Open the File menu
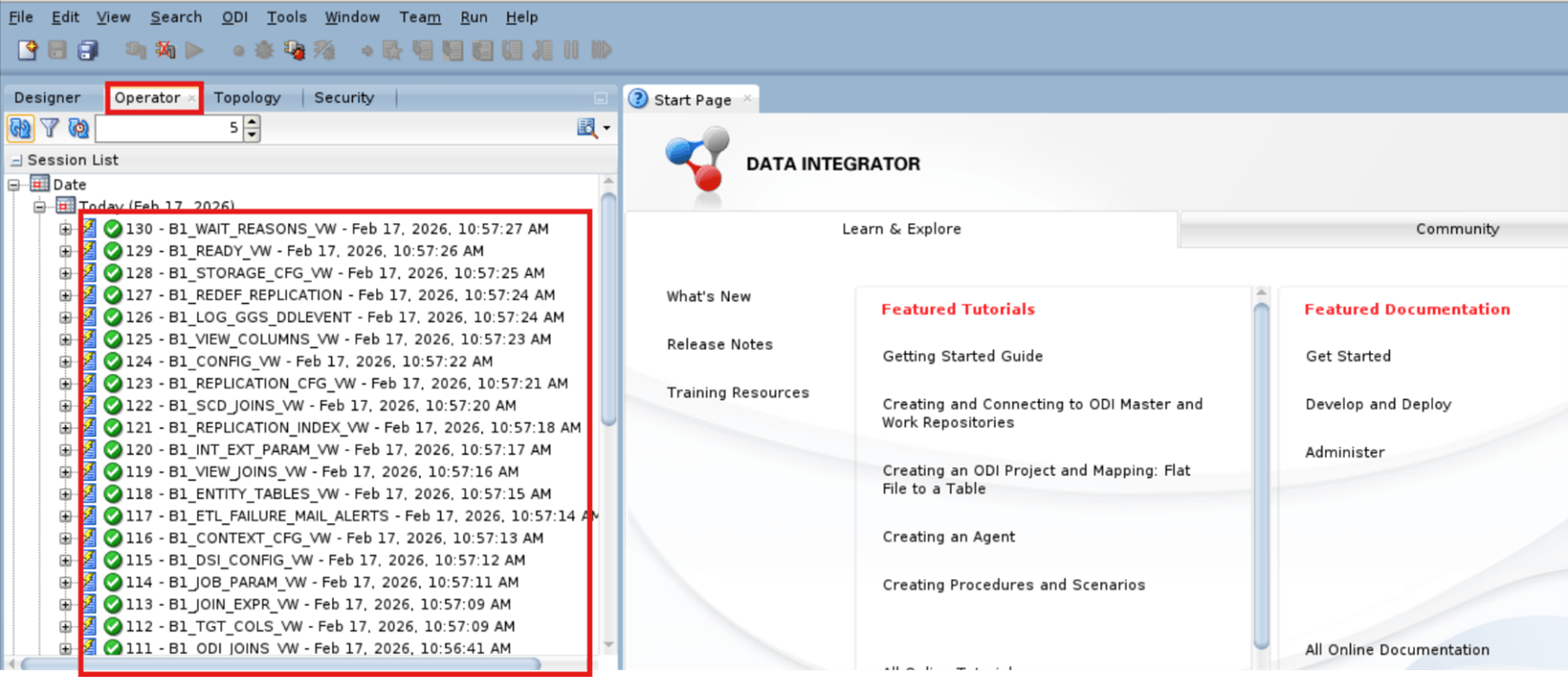 point(21,16)
